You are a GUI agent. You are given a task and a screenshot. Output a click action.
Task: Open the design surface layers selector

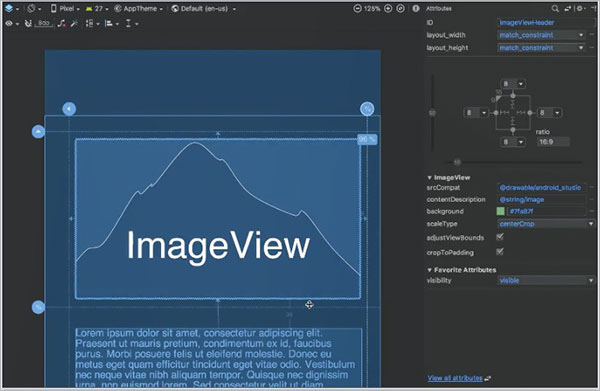point(11,8)
